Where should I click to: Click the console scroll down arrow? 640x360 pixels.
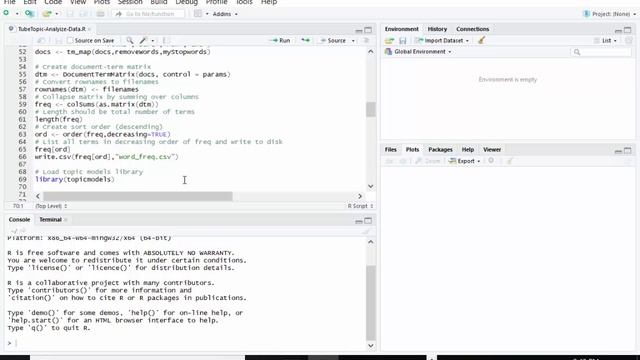coord(371,345)
